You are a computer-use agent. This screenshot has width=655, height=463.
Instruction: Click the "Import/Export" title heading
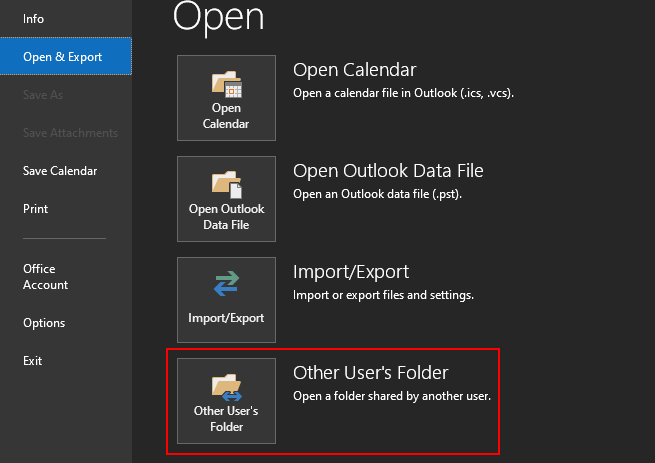(x=350, y=272)
